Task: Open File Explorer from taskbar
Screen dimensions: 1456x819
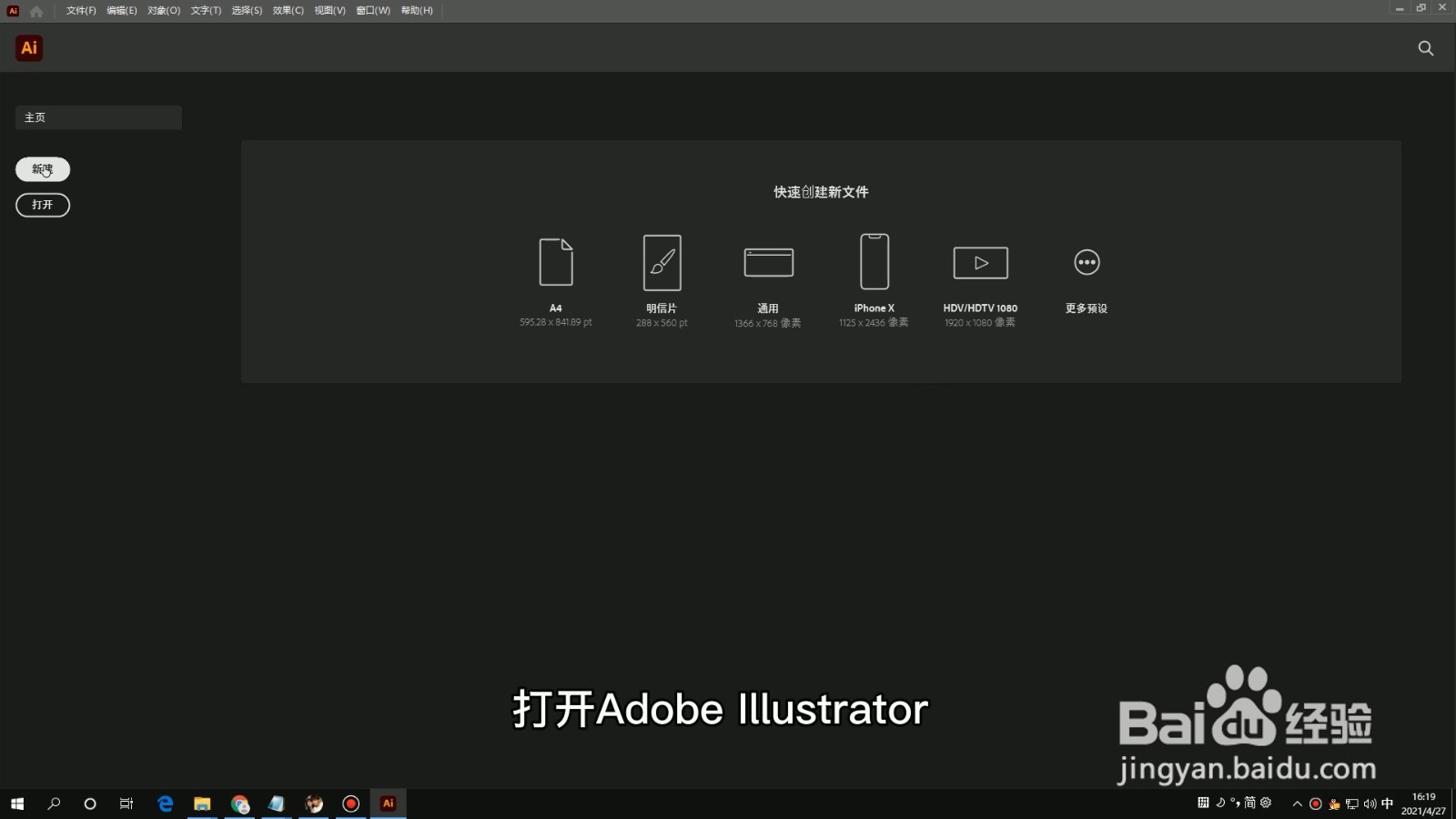Action: coord(202,804)
